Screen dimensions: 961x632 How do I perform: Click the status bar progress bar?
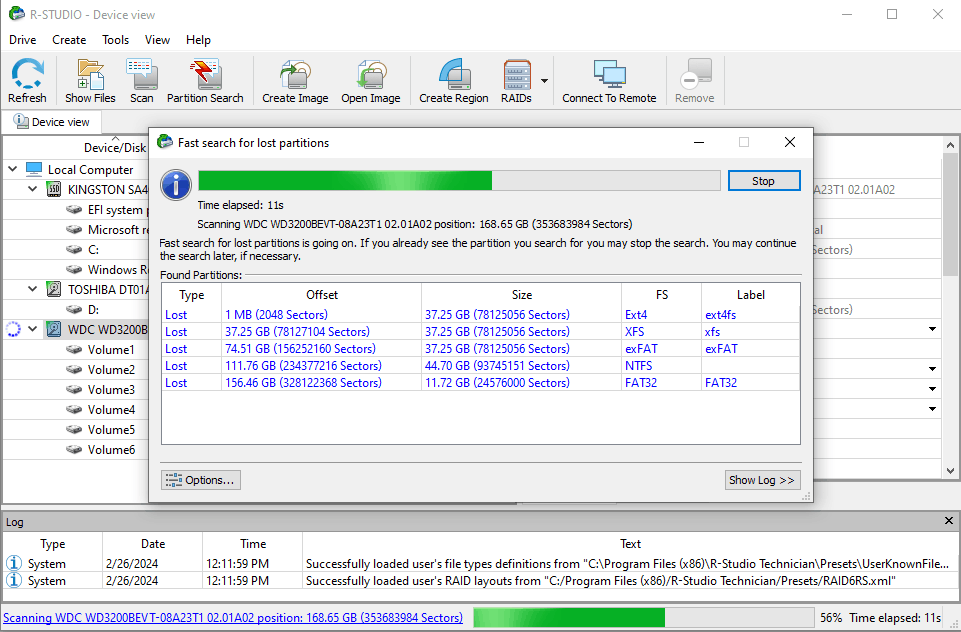click(x=644, y=617)
